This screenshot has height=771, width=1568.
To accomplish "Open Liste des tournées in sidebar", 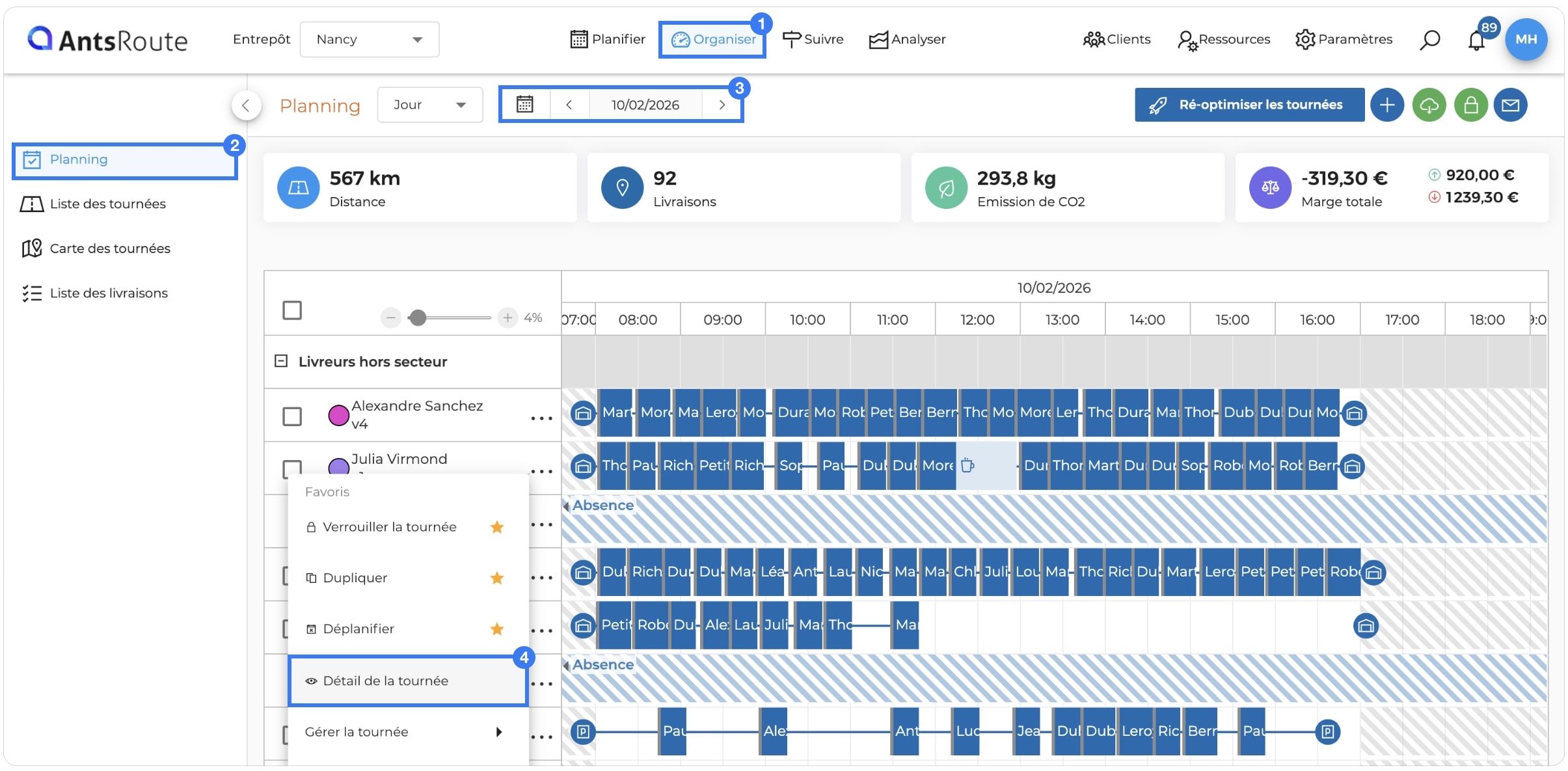I will (x=108, y=204).
